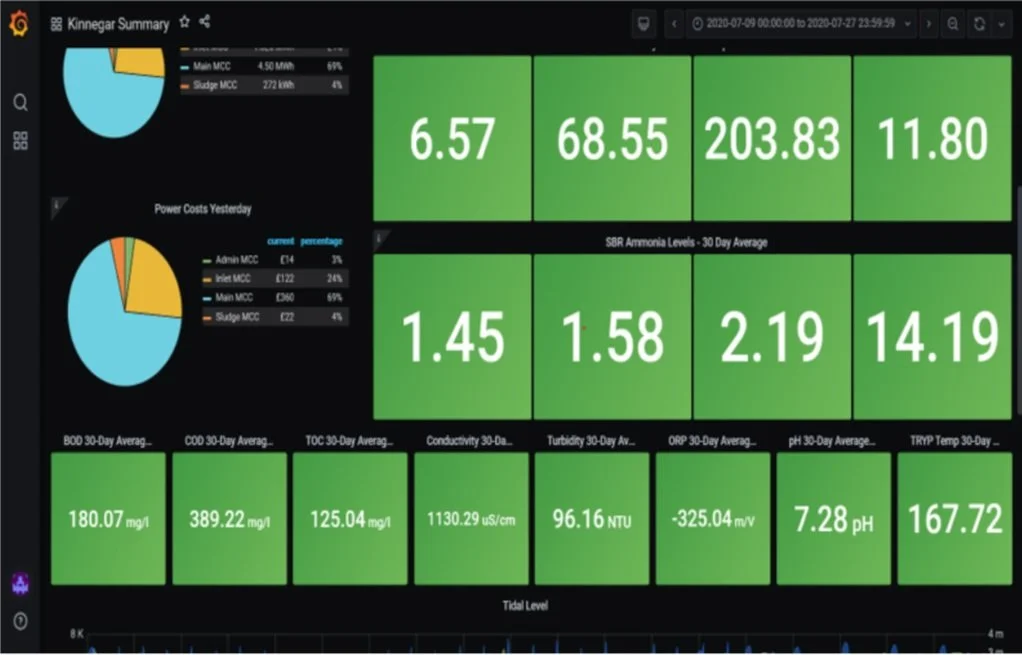Click the 1.45 ammonia stat panel
Viewport: 1022px width, 655px height.
[x=452, y=336]
